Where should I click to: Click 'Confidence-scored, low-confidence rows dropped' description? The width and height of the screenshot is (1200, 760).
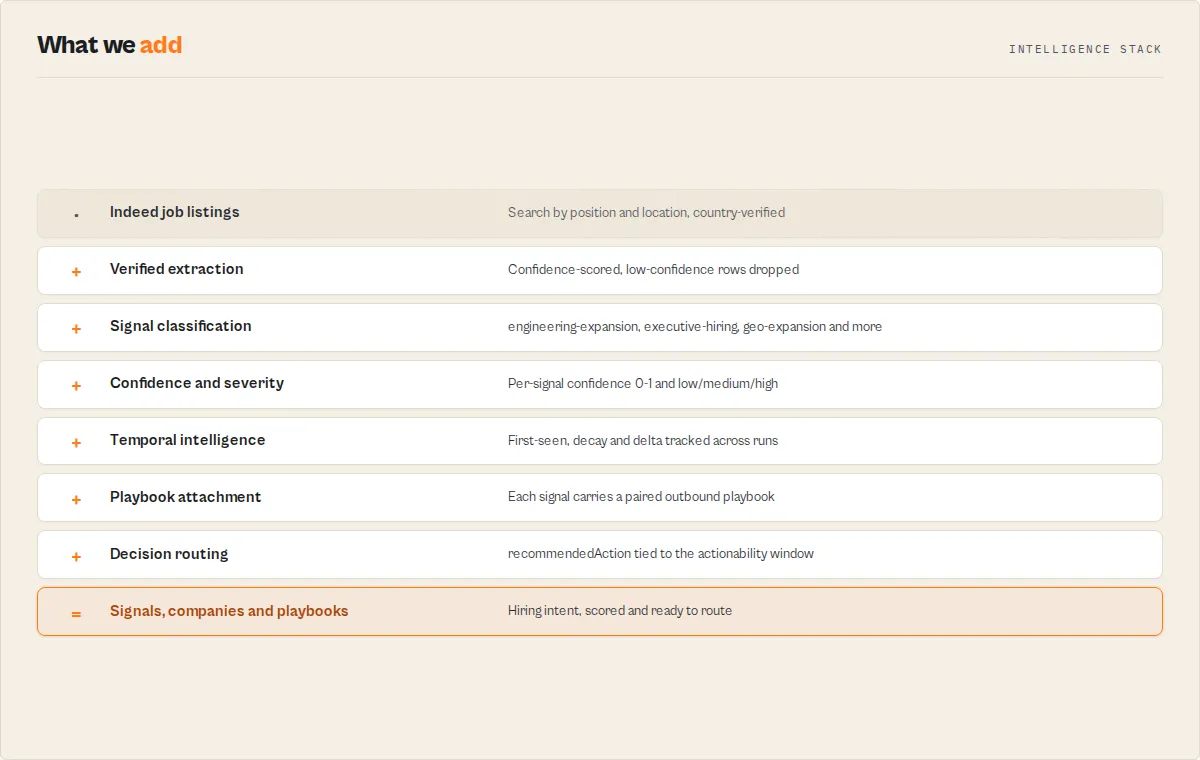(653, 269)
